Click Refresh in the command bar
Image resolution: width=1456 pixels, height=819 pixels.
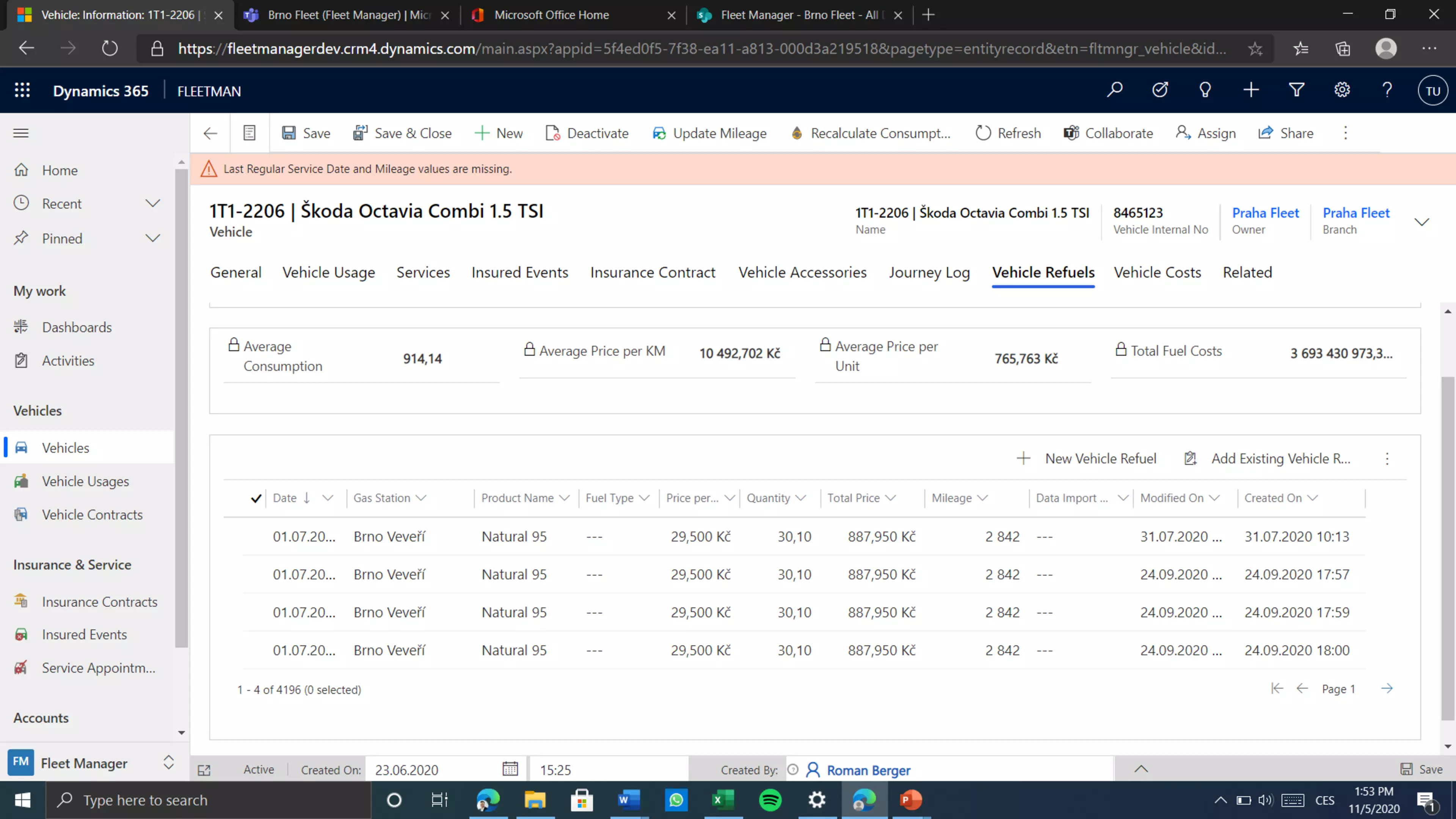(1008, 133)
